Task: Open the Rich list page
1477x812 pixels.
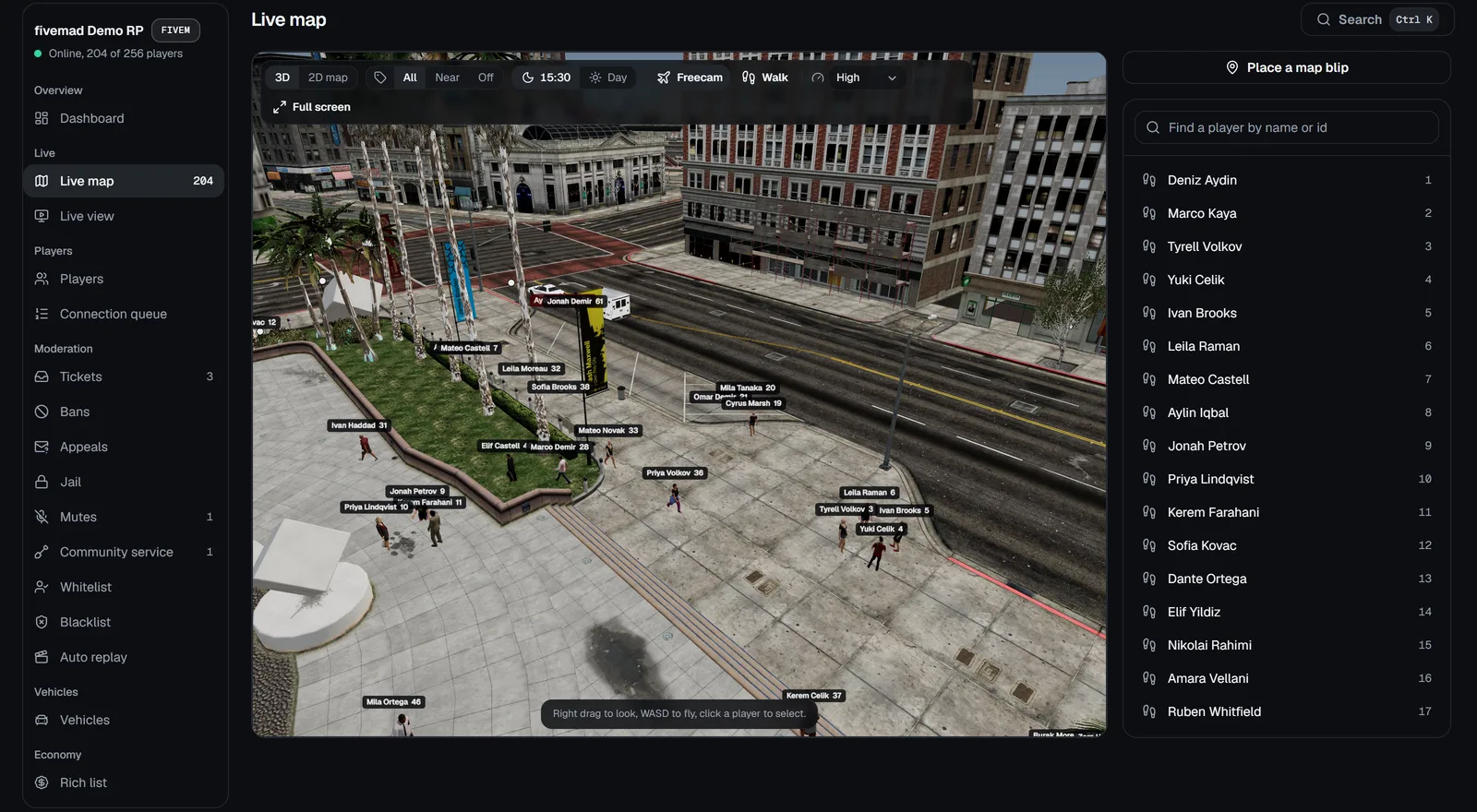Action: (124, 782)
